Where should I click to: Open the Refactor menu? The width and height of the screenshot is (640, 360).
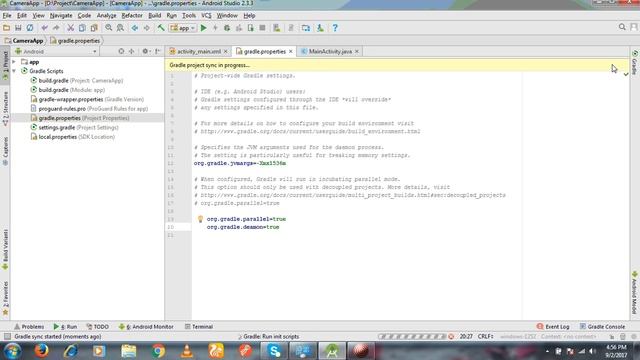[132, 16]
